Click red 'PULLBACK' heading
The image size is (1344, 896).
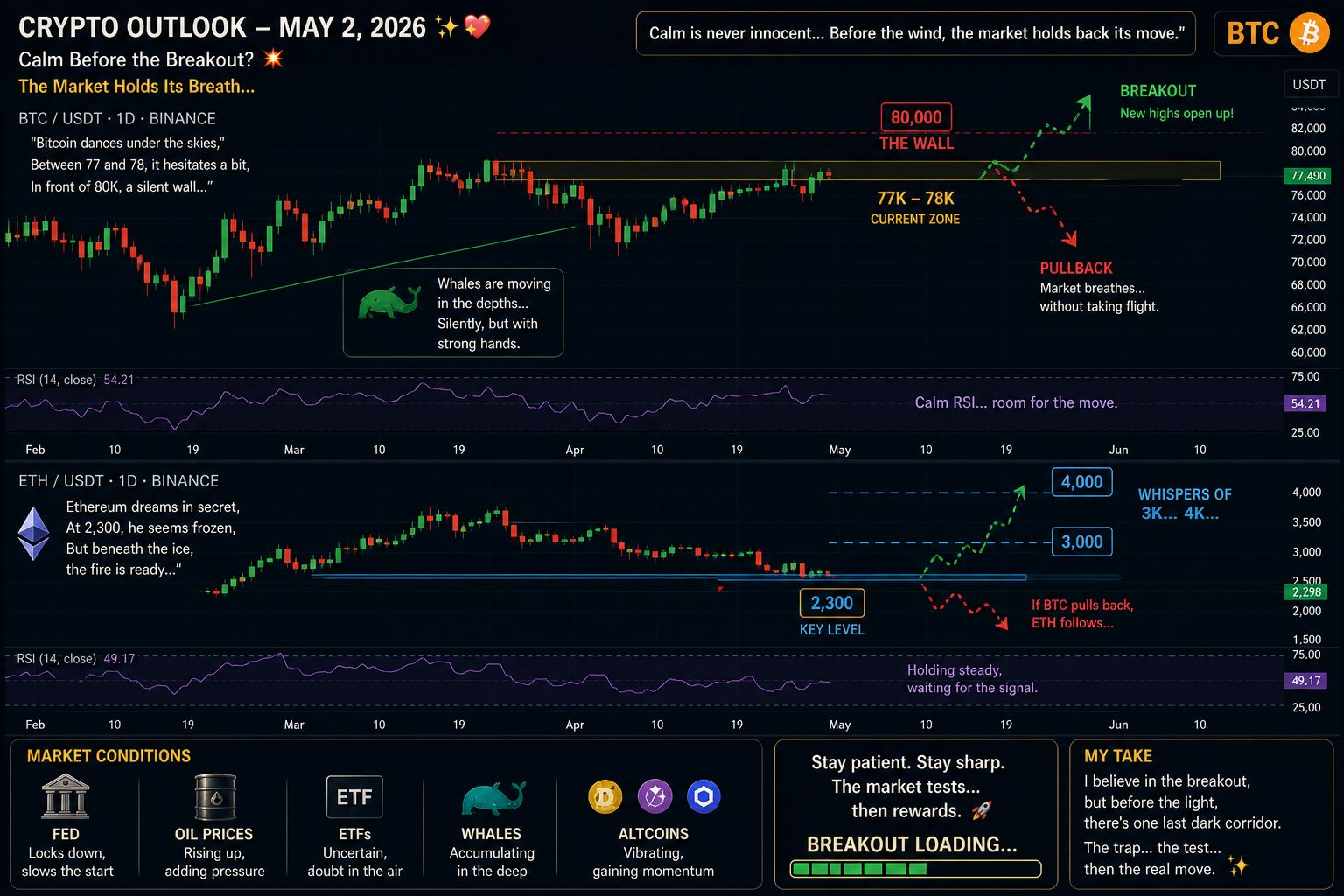(1076, 268)
